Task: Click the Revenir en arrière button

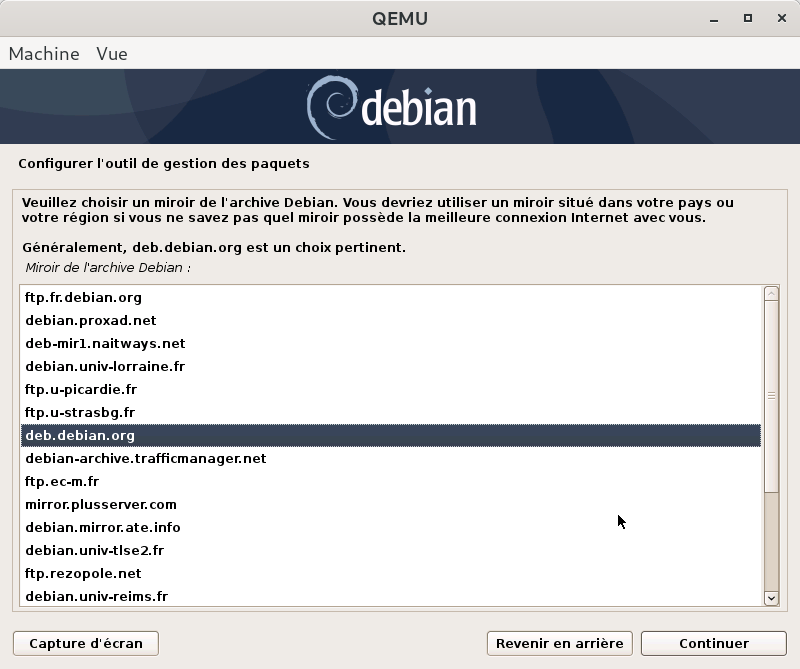Action: (559, 643)
